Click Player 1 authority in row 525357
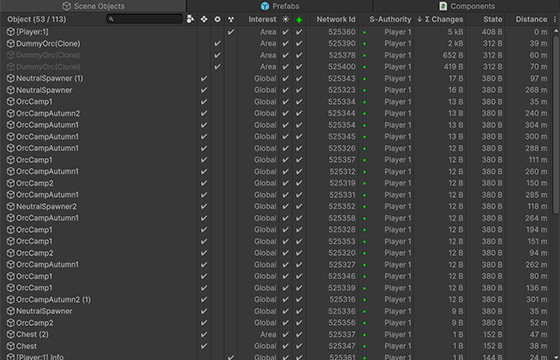This screenshot has width=560, height=360. click(x=398, y=160)
